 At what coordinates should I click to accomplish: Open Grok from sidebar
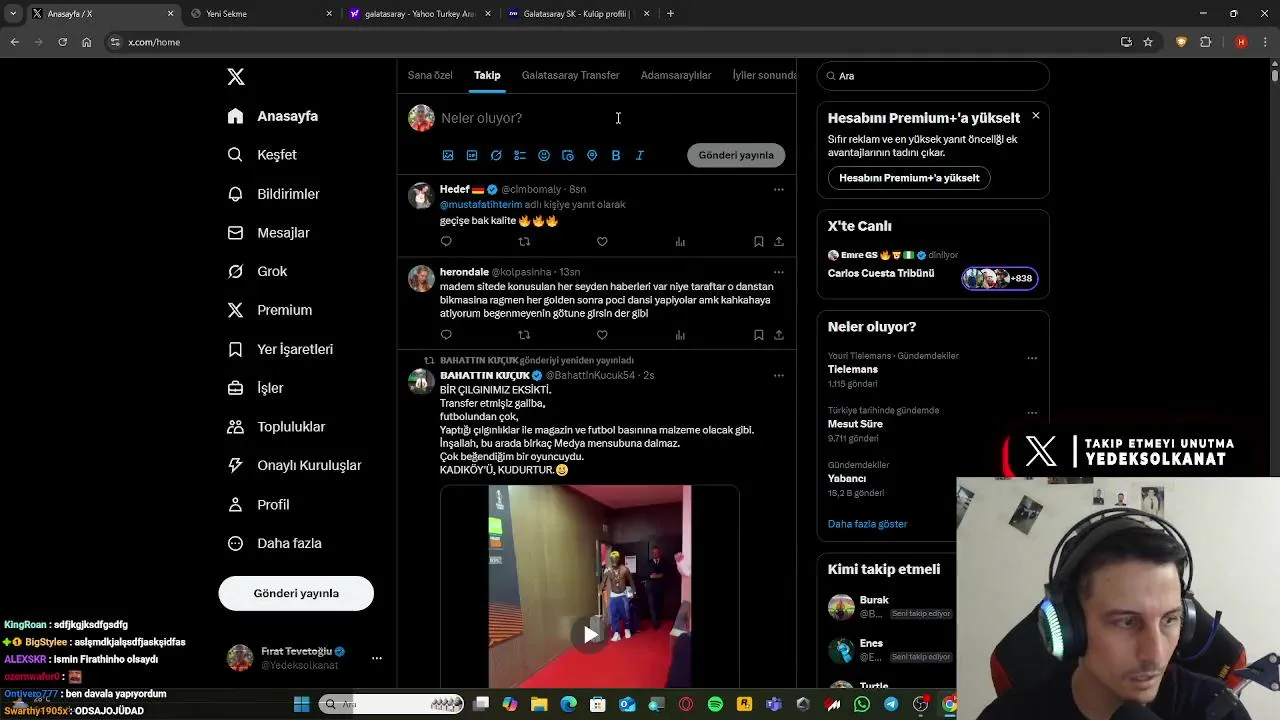point(258,272)
